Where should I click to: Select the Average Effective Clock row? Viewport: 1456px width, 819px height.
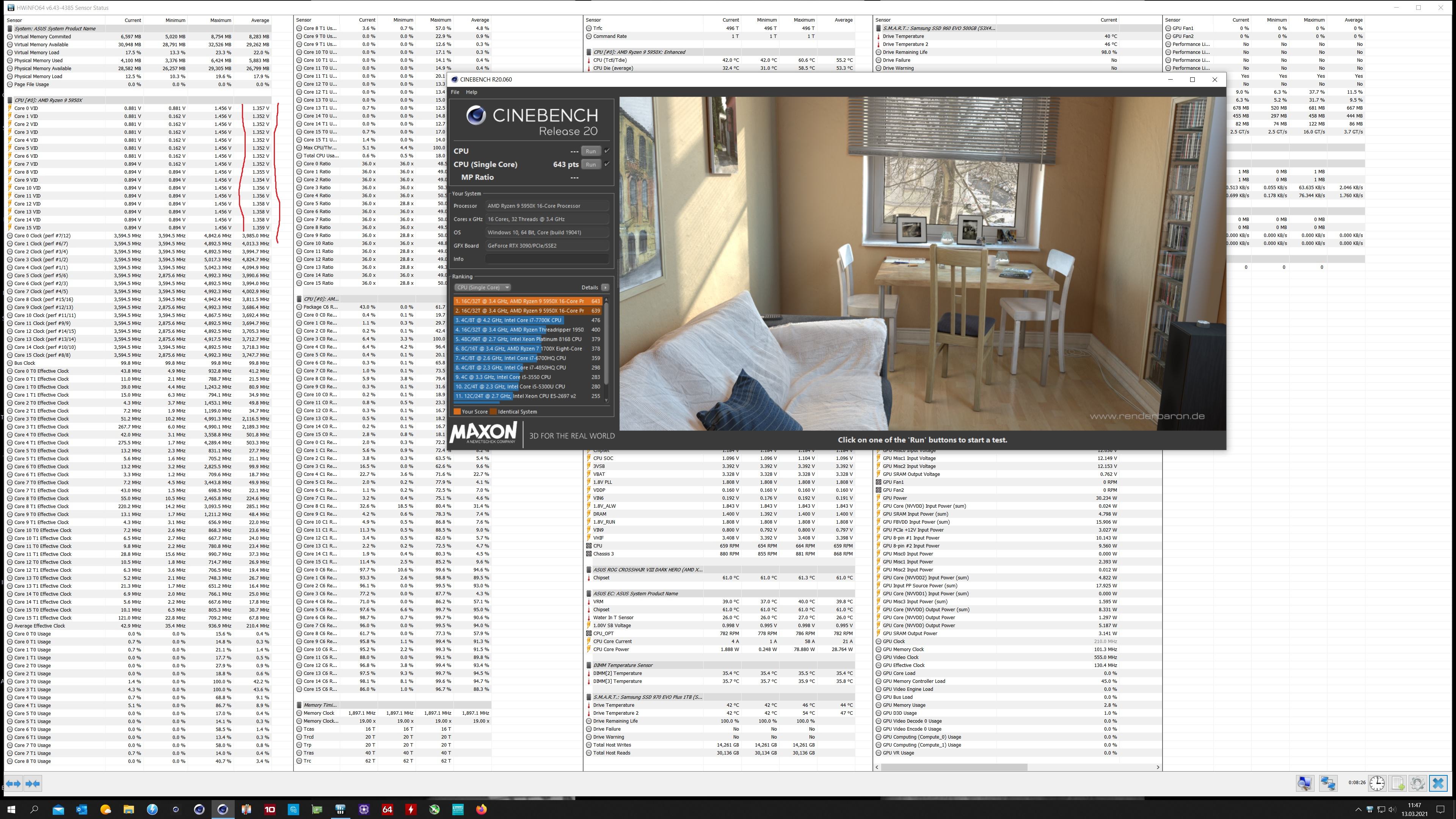click(x=138, y=626)
